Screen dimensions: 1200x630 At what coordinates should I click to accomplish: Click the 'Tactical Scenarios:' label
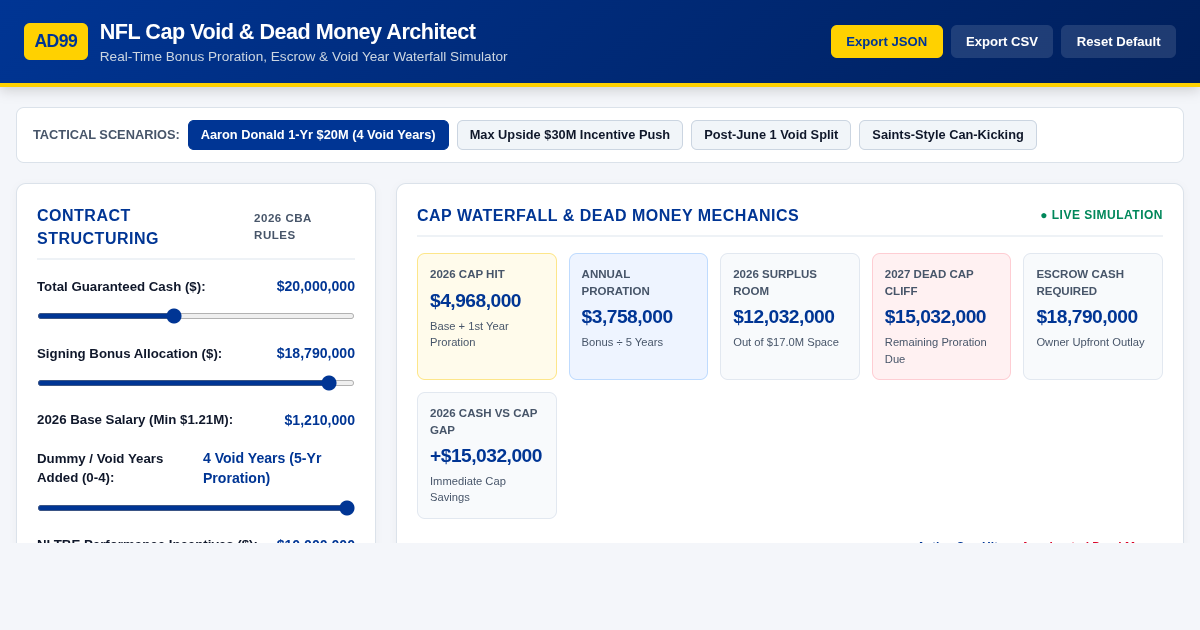click(106, 135)
